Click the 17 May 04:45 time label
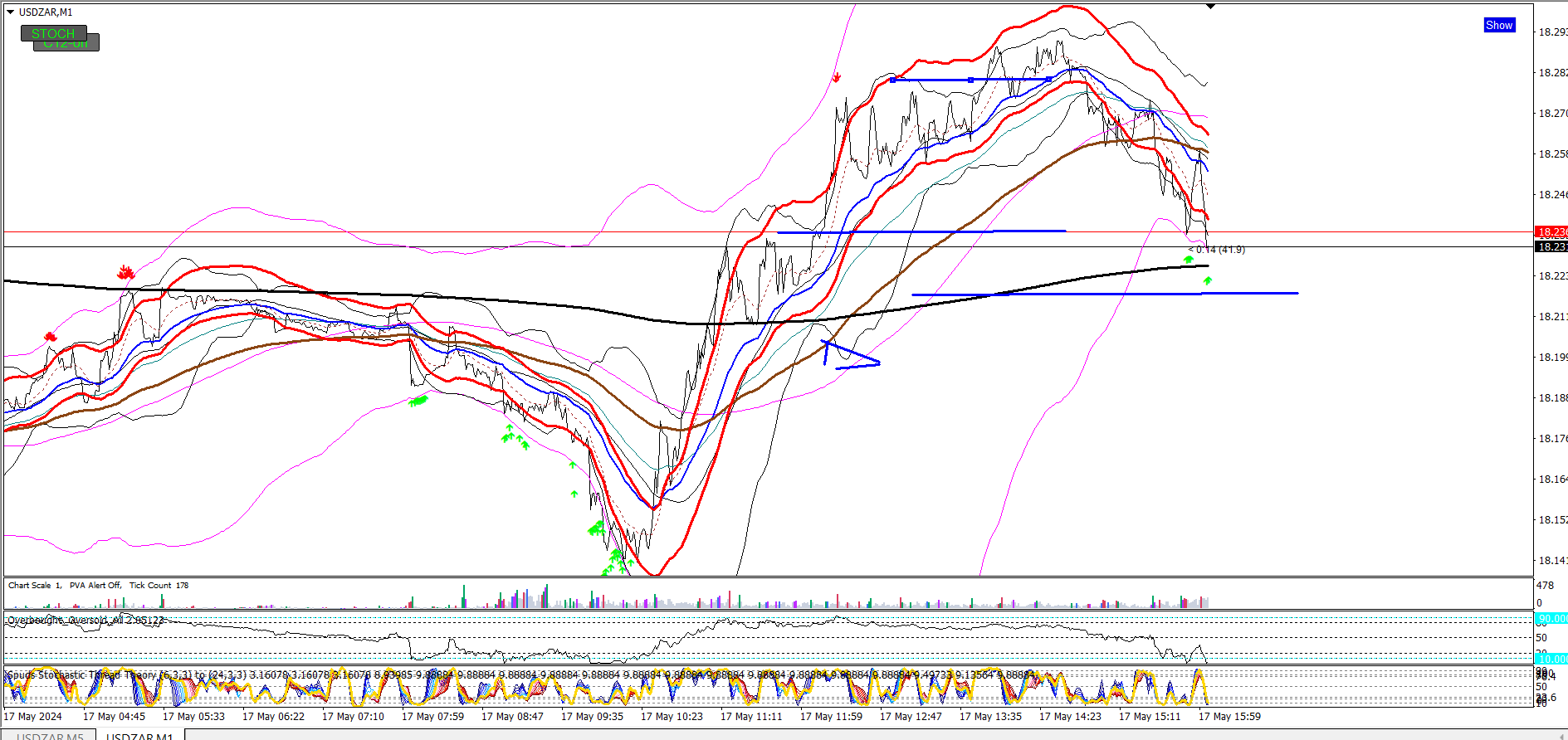Screen dimensions: 1568x740 pyautogui.click(x=114, y=717)
